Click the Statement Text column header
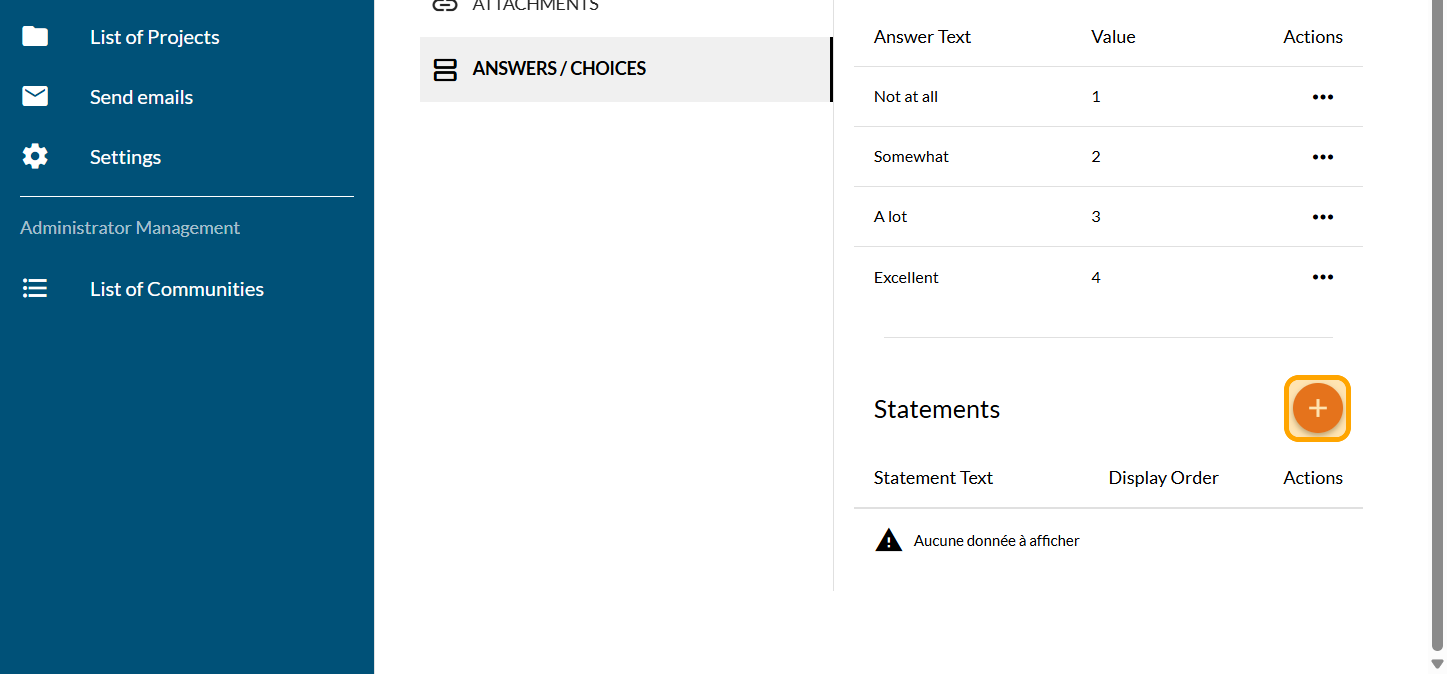Image resolution: width=1447 pixels, height=674 pixels. coord(933,478)
